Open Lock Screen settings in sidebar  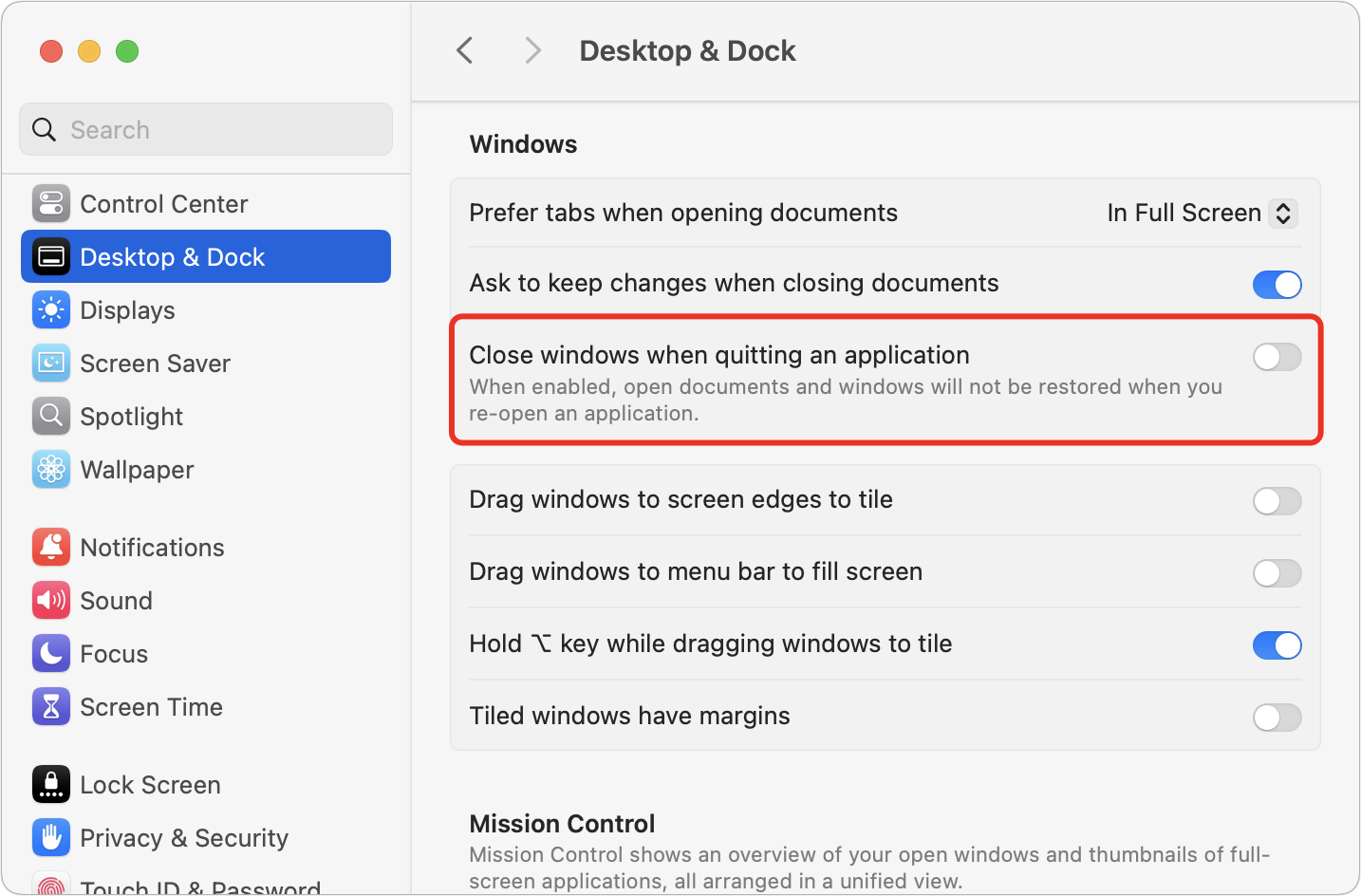pyautogui.click(x=150, y=785)
